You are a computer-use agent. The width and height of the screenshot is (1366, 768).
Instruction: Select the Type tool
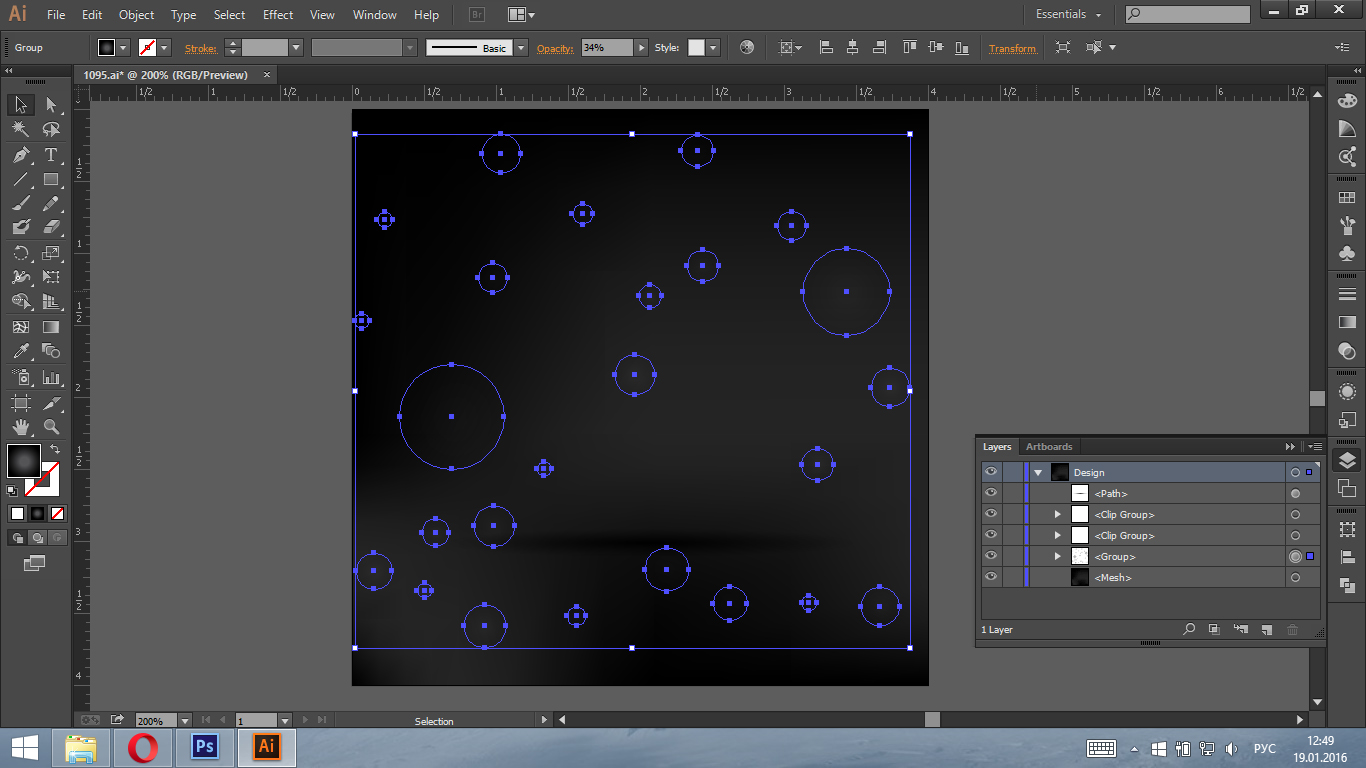(x=51, y=155)
